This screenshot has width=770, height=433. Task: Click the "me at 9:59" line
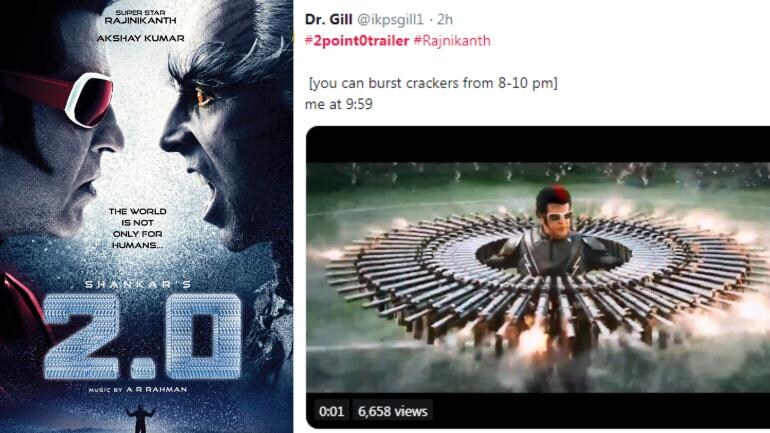[x=339, y=102]
